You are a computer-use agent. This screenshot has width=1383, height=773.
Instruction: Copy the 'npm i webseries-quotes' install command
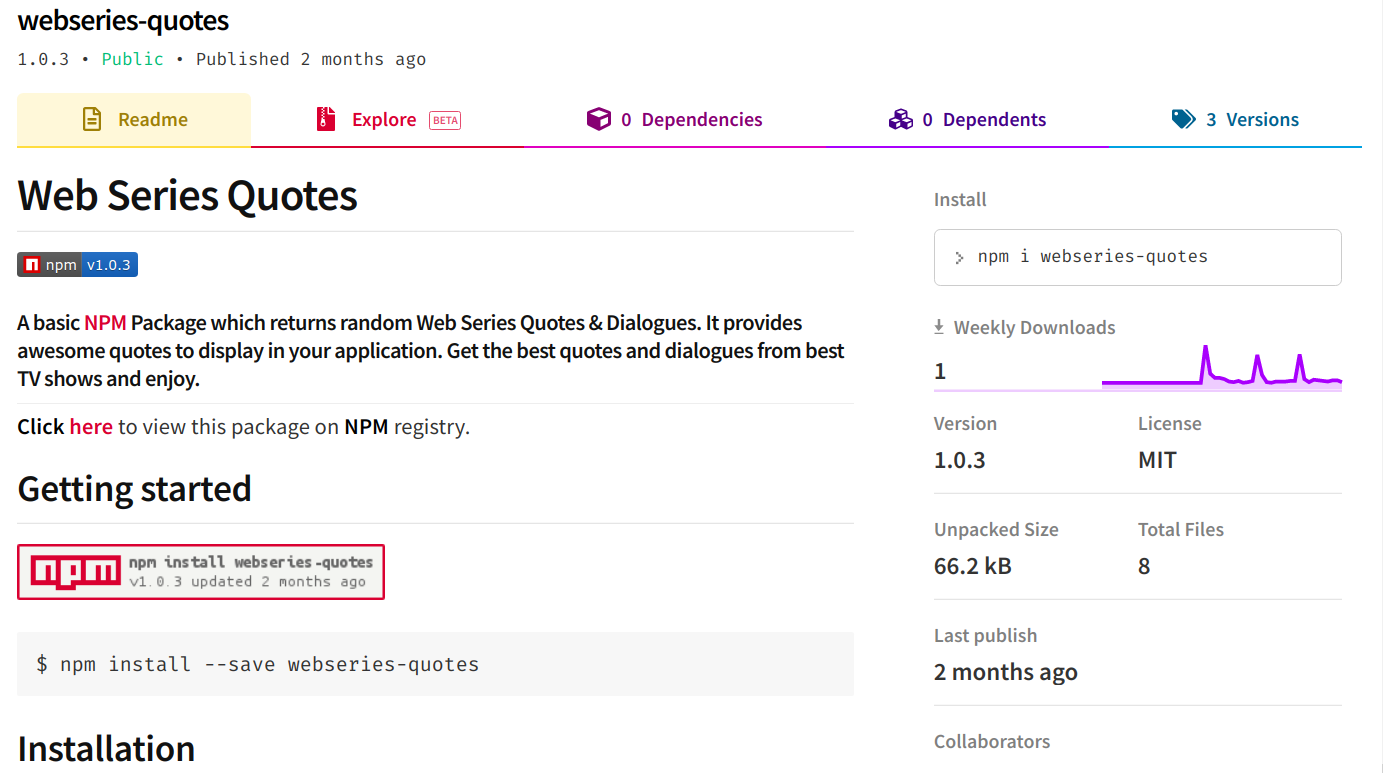point(1092,257)
